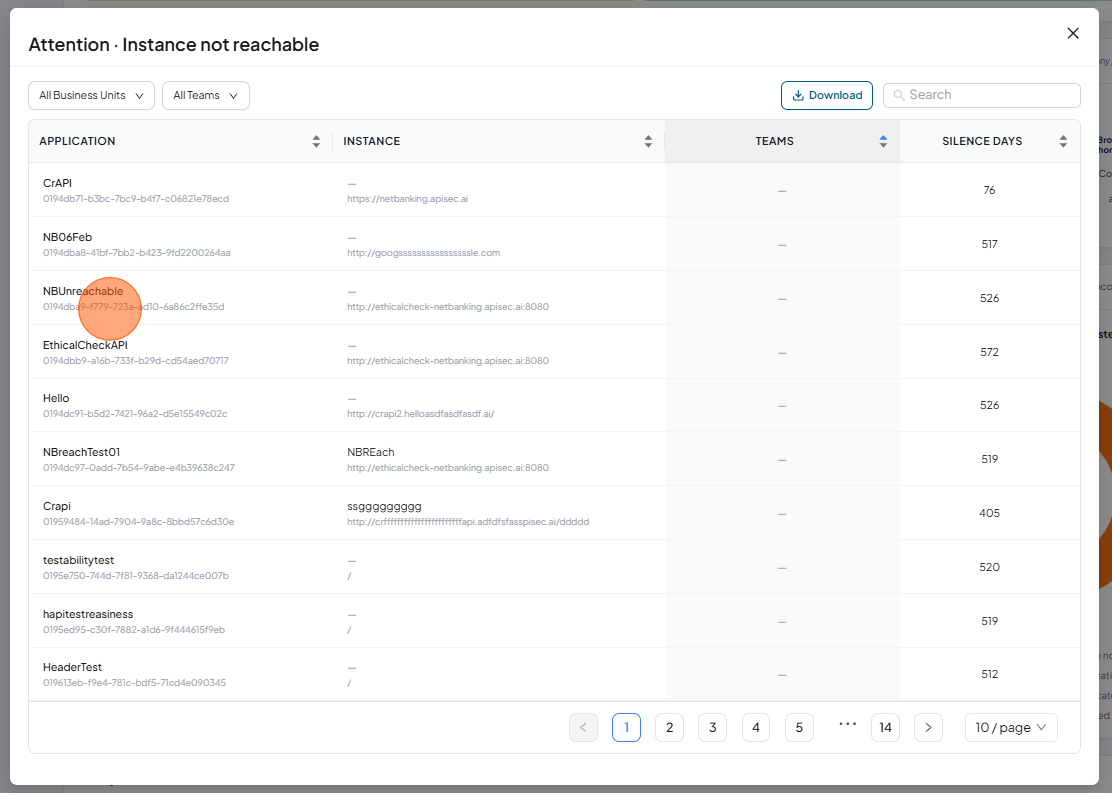Viewport: 1112px width, 793px height.
Task: Open the All Teams dropdown
Action: (206, 96)
